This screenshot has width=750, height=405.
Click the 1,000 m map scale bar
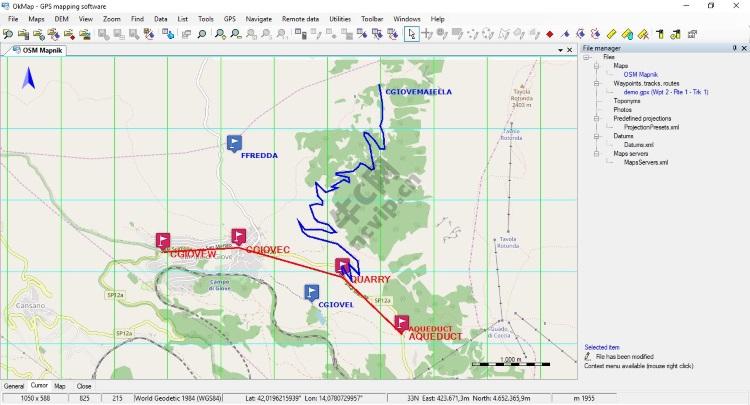click(x=511, y=362)
